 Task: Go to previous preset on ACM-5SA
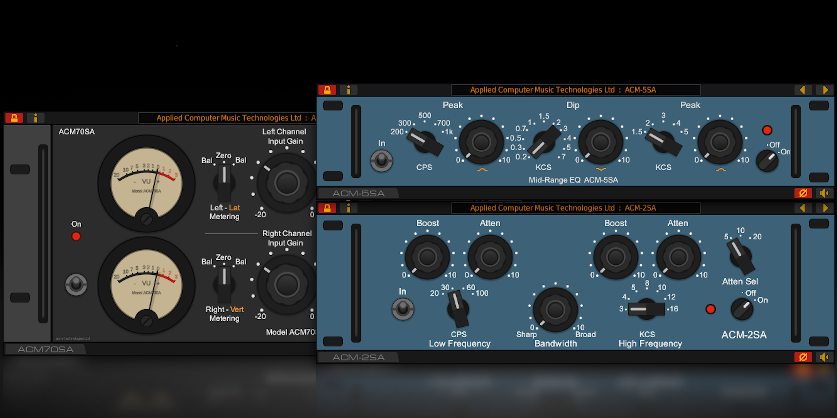point(803,90)
